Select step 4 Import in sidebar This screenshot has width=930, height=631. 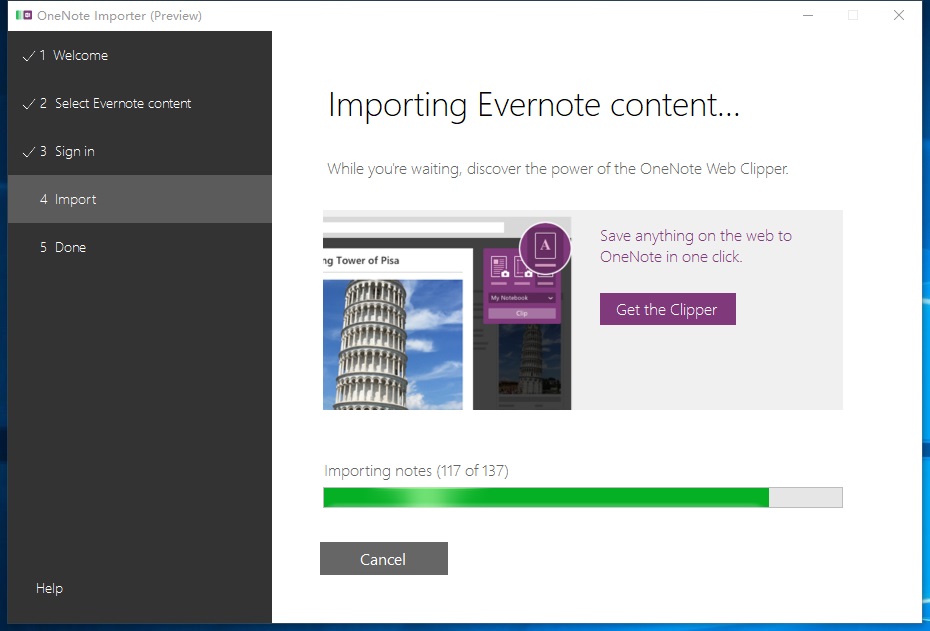pyautogui.click(x=140, y=199)
